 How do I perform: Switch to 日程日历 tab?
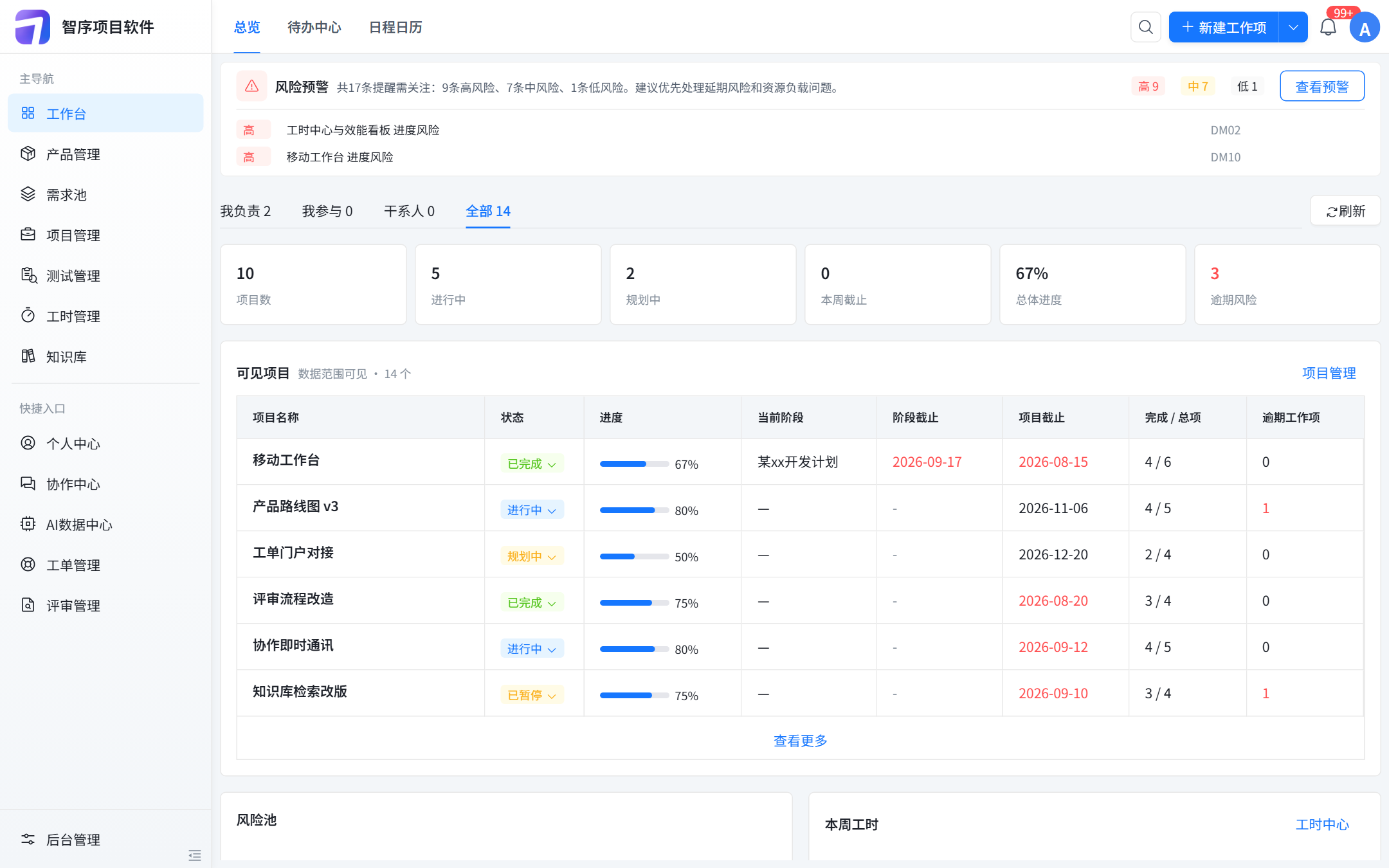pos(395,27)
